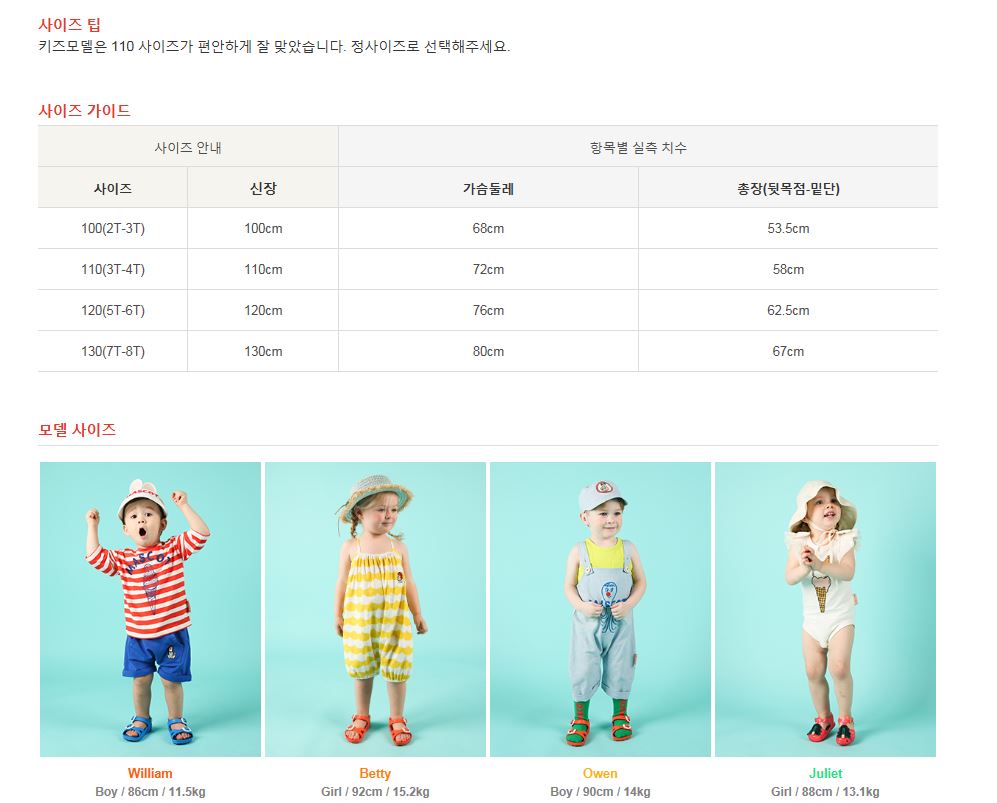This screenshot has height=803, width=997.
Task: Click the 사이즈 팁 heading
Action: pos(70,25)
